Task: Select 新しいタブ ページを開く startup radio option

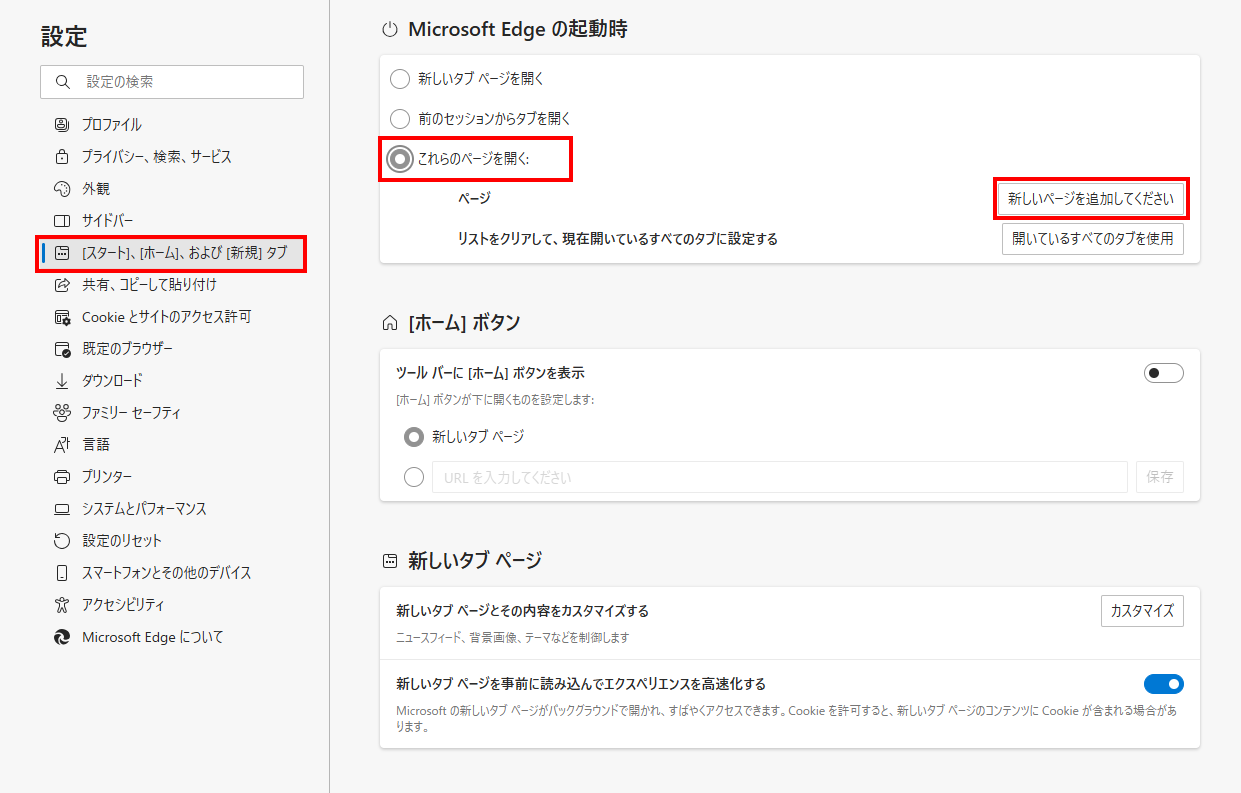Action: pos(400,78)
